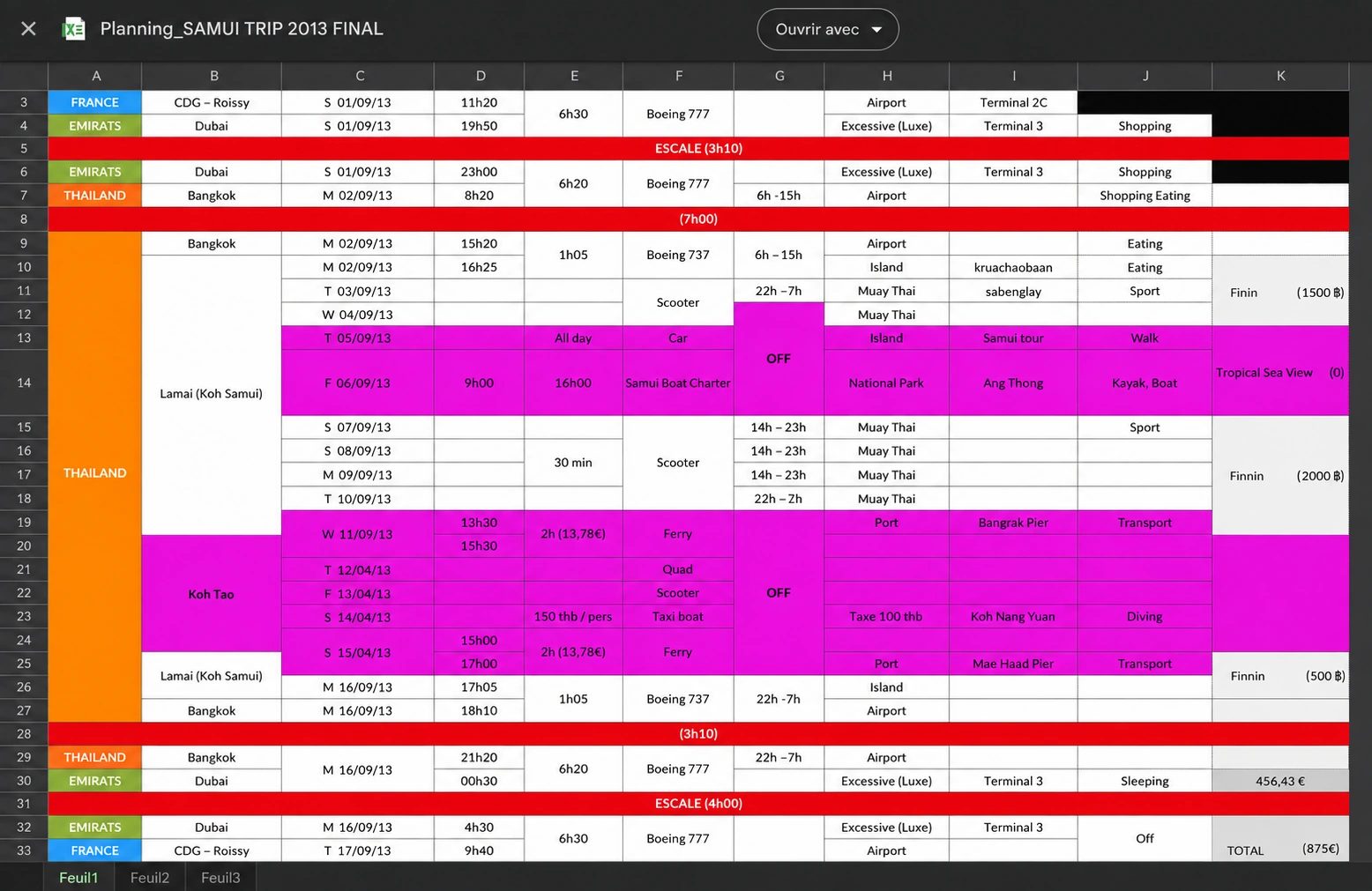Select the red 'ESCALE (4h00)' row

(x=698, y=803)
